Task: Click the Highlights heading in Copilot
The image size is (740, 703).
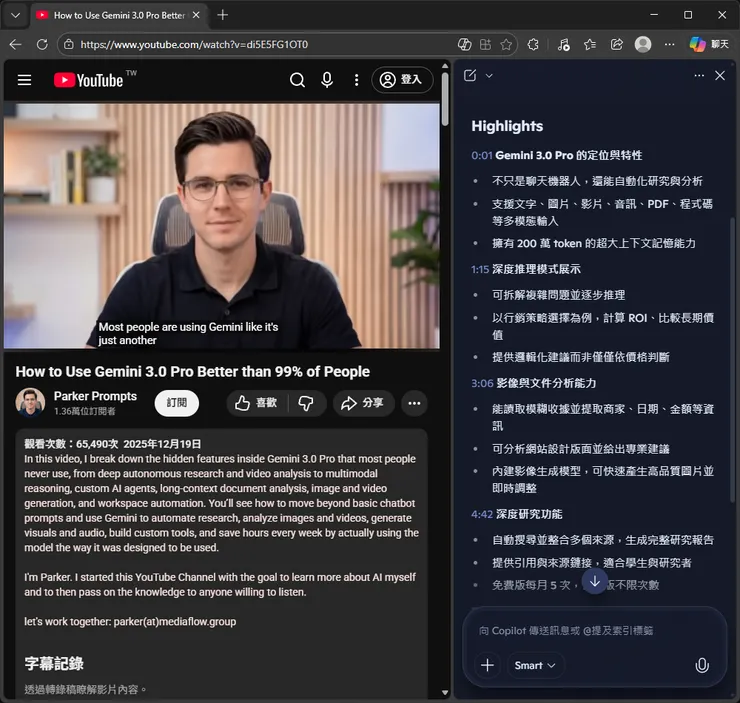Action: (507, 126)
